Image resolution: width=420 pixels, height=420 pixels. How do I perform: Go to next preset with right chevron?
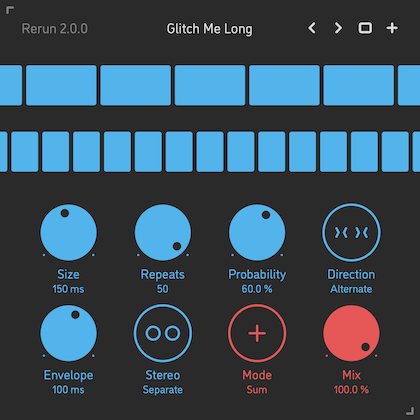pos(338,28)
